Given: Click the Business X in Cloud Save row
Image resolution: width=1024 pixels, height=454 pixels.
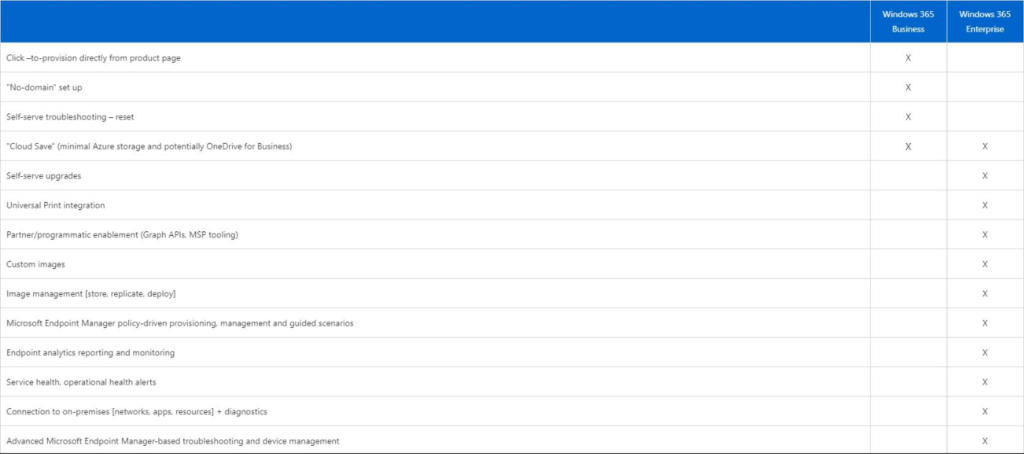Looking at the screenshot, I should 908,146.
